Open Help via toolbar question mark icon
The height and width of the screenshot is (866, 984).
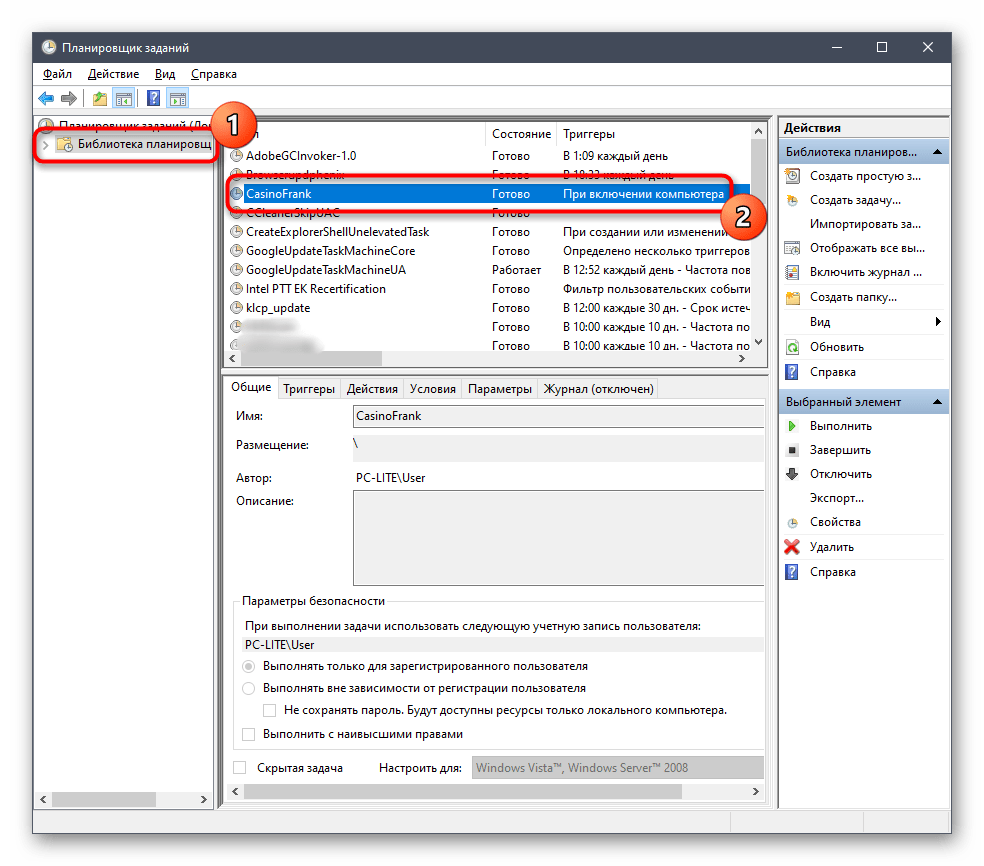tap(154, 99)
